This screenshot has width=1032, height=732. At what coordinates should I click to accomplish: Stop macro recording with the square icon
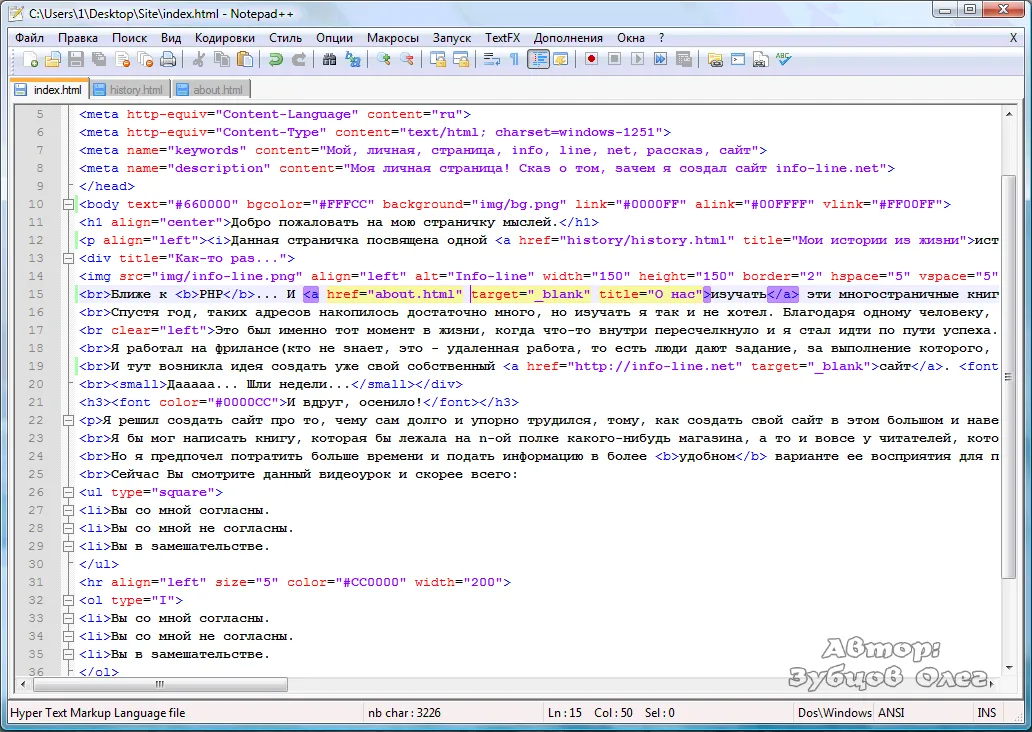(614, 60)
